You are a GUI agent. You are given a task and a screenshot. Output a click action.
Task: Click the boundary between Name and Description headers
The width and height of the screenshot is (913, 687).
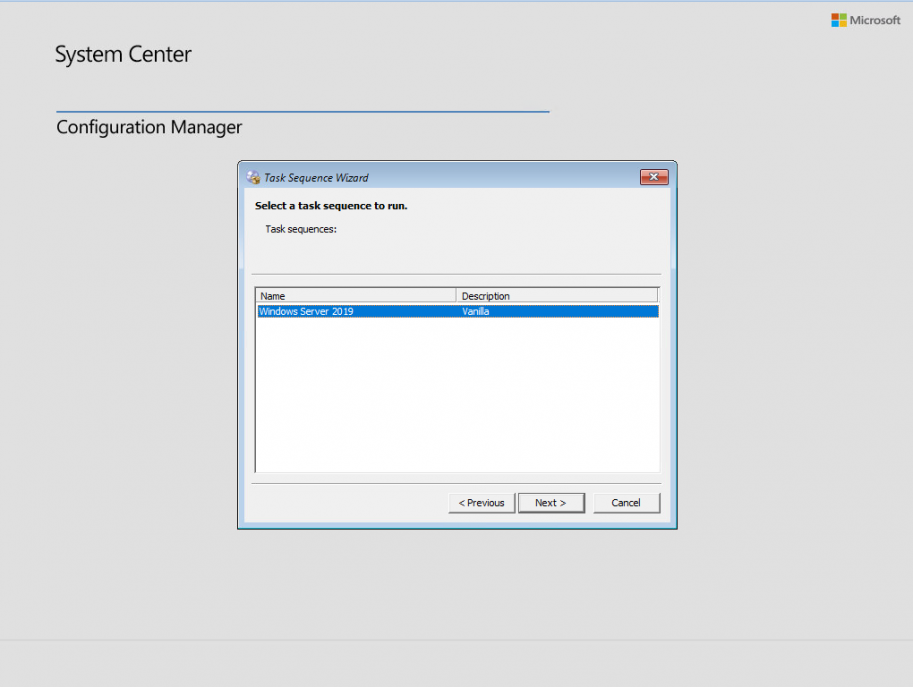tap(456, 295)
